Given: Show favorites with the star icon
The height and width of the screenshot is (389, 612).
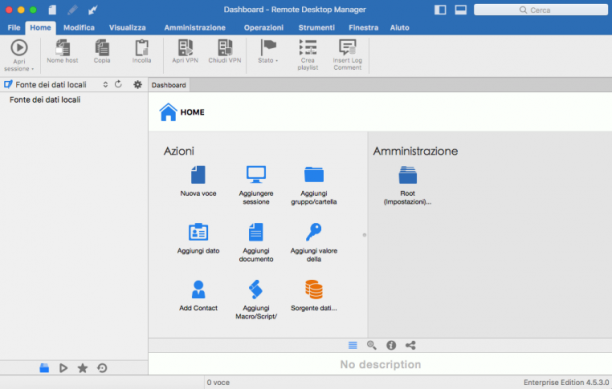Looking at the screenshot, I should click(x=82, y=368).
